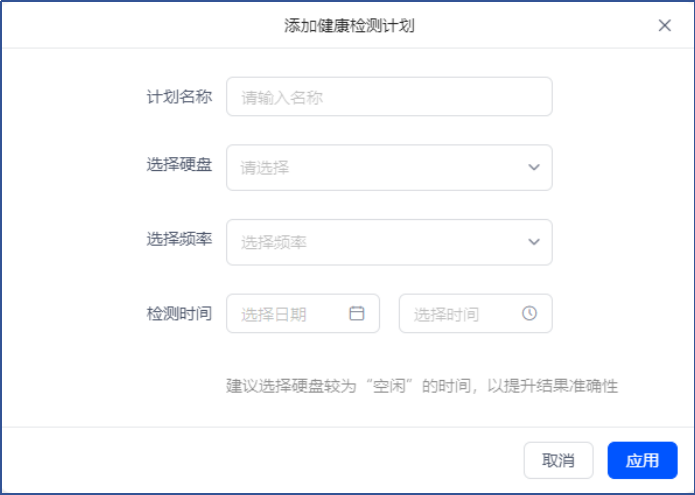
Task: Click the hint text about idle disk time
Action: 422,386
